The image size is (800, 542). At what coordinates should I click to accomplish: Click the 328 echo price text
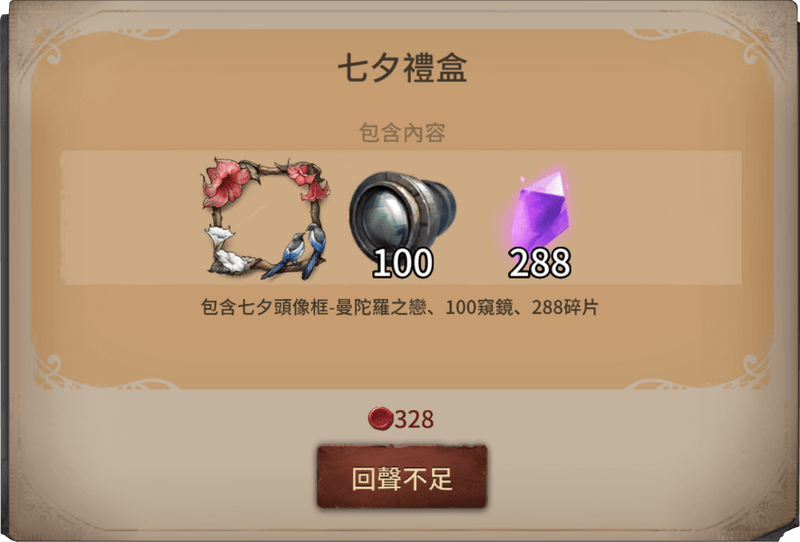click(414, 420)
